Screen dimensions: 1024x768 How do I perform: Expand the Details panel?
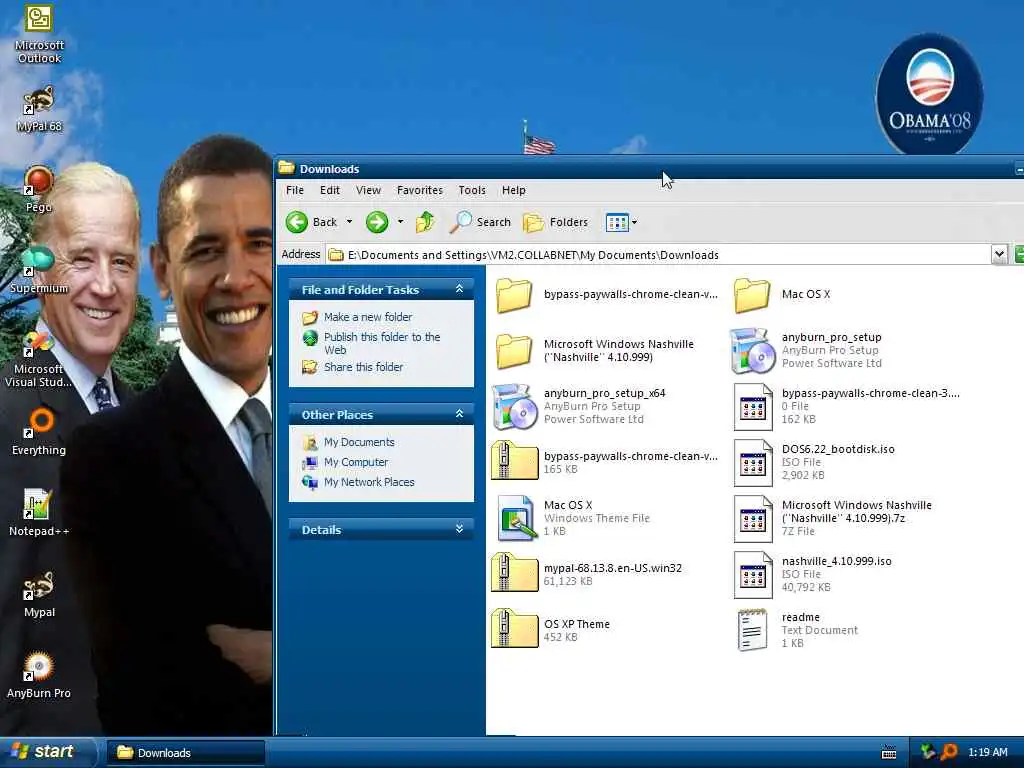pos(459,529)
